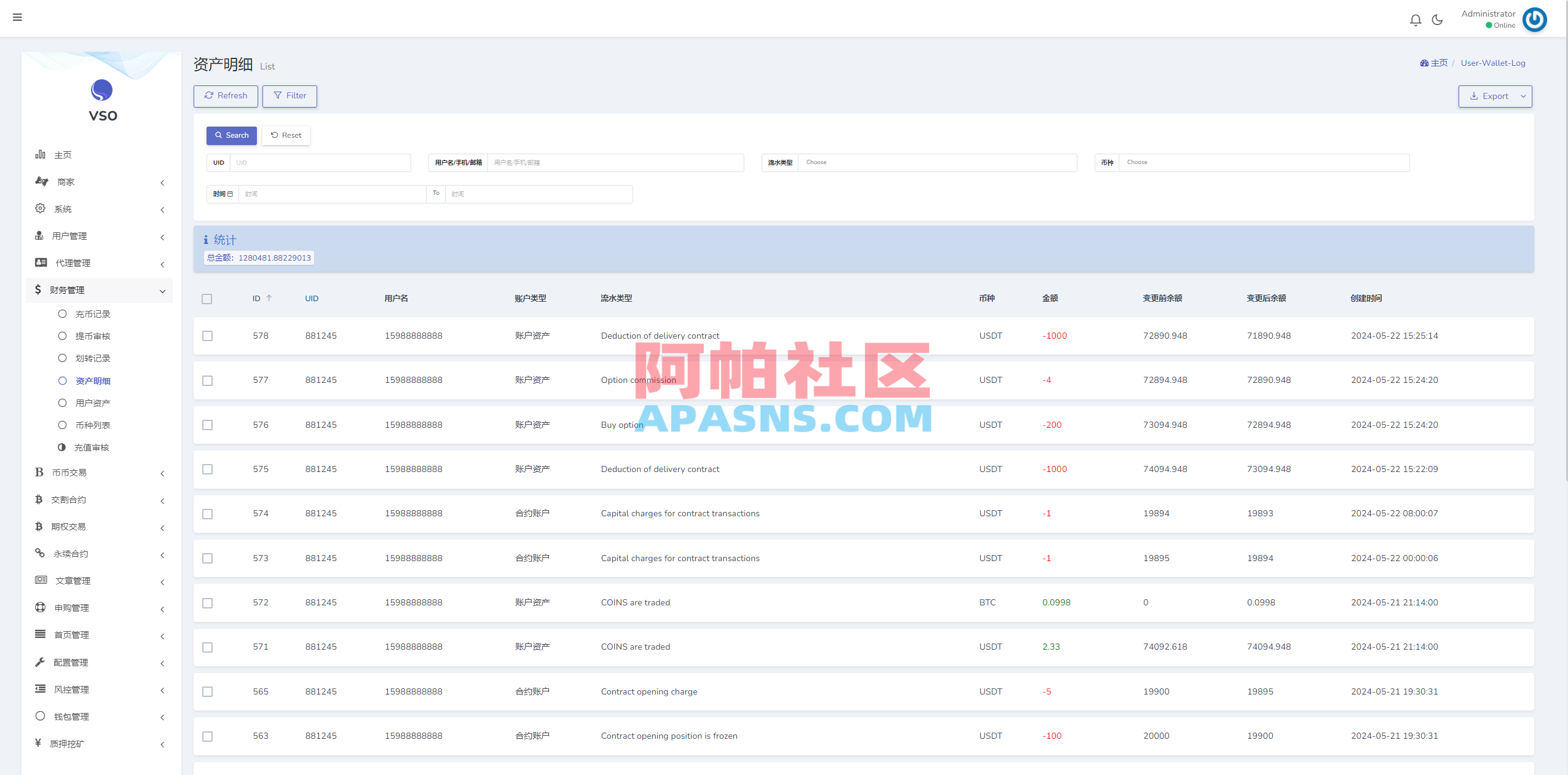This screenshot has width=1568, height=775.
Task: Click inside the UID input field
Action: (x=320, y=162)
